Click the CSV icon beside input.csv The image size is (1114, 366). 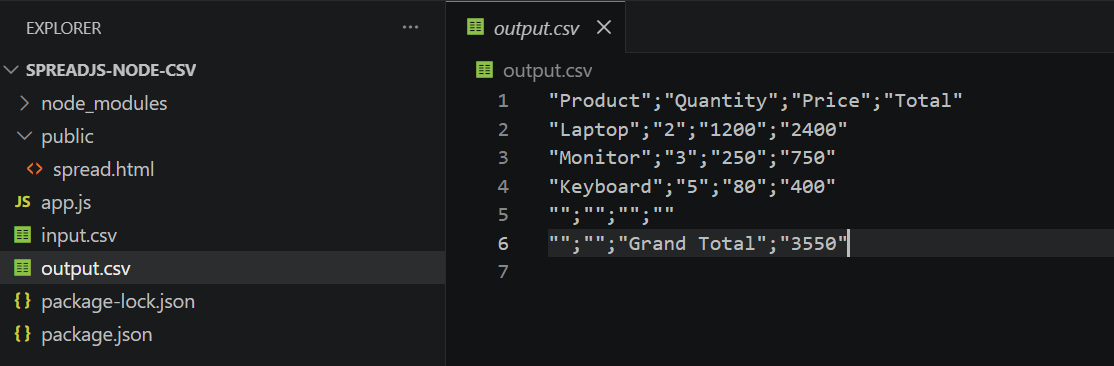[x=23, y=235]
